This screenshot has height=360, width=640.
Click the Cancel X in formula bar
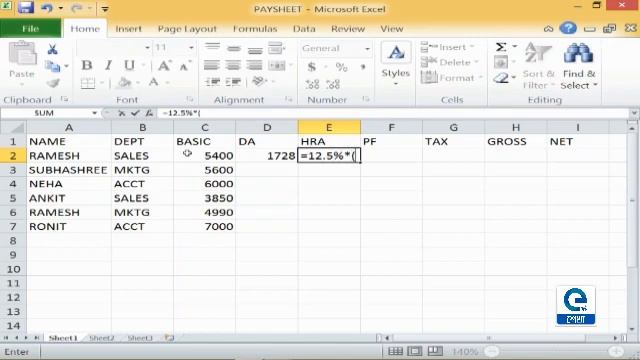(121, 113)
